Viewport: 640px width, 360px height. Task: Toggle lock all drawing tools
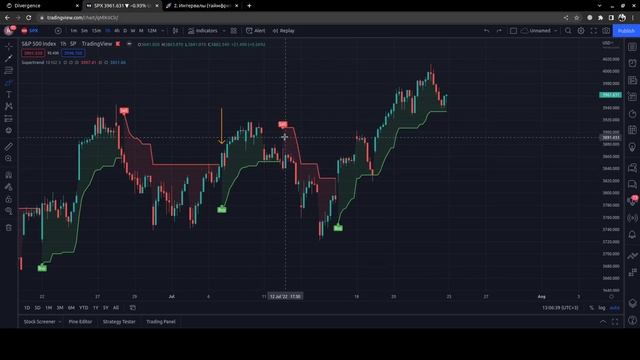point(9,199)
